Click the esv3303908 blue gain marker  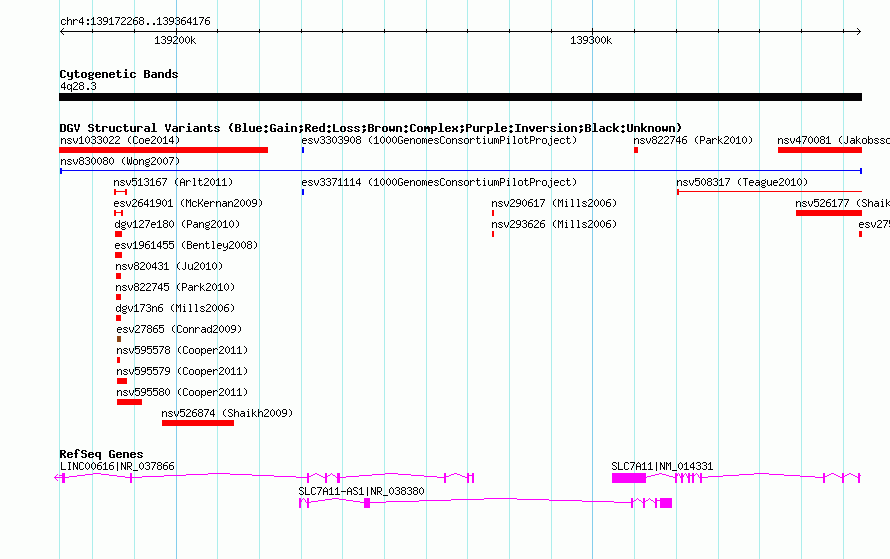[x=303, y=150]
